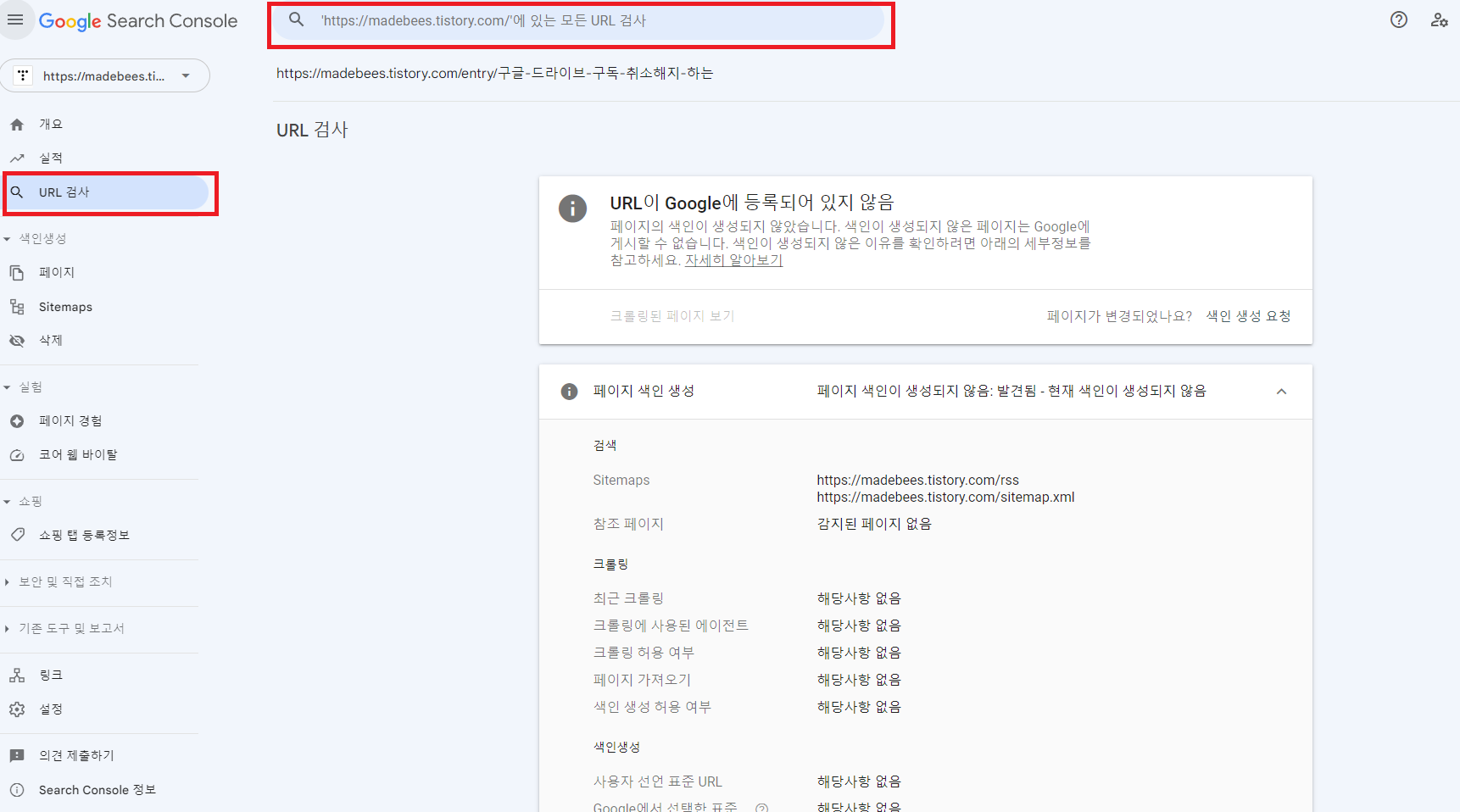
Task: Click 크롤링된 페이지 보기 button
Action: [672, 316]
